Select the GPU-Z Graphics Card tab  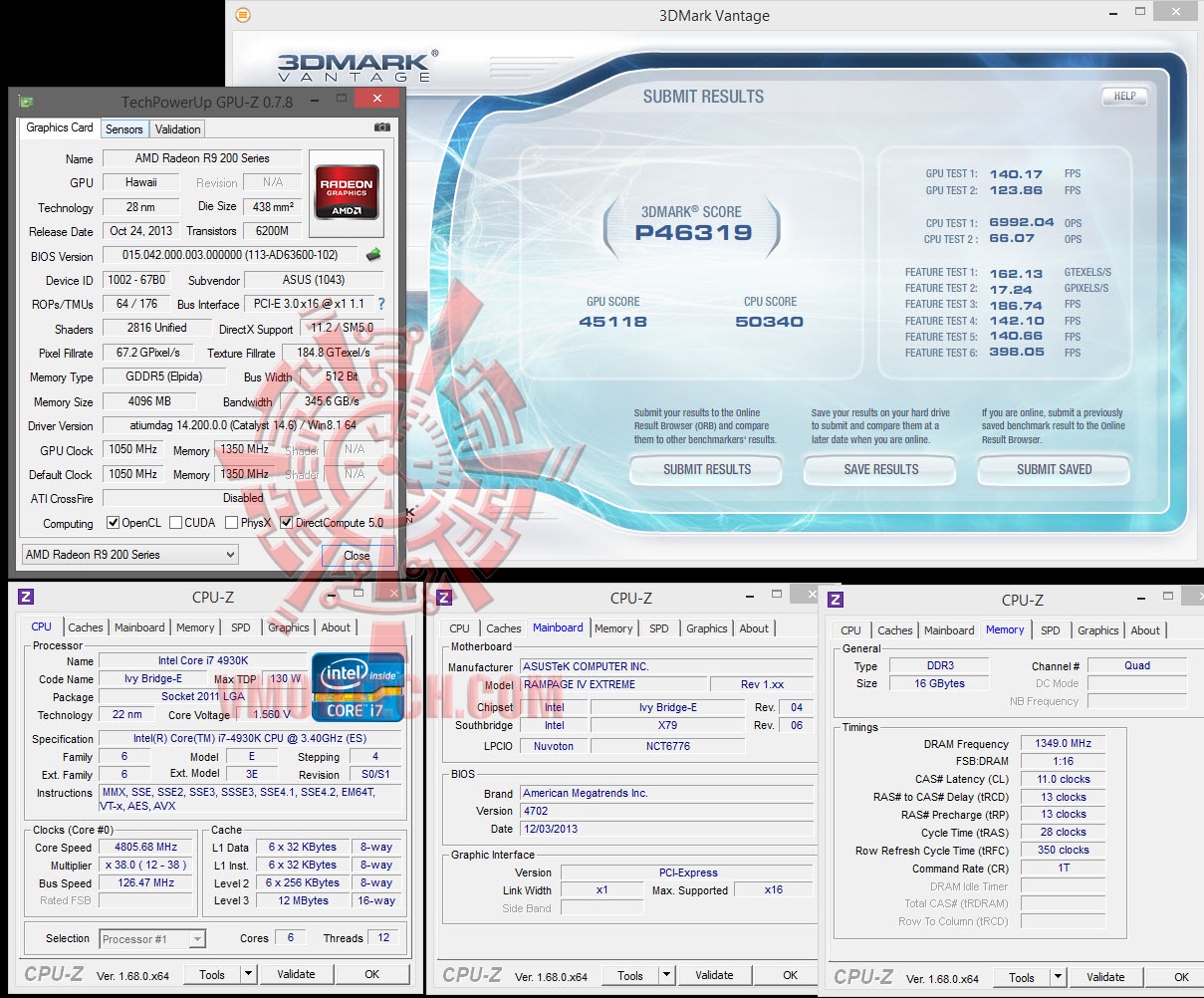[60, 127]
